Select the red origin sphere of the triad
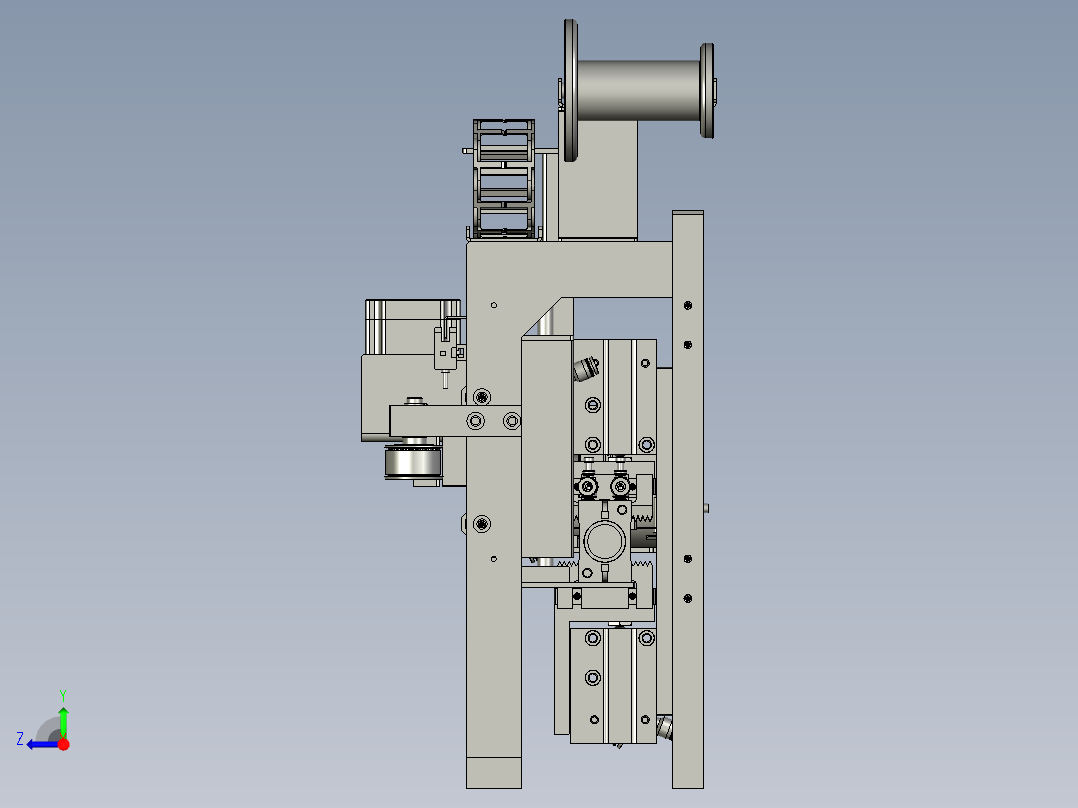This screenshot has width=1078, height=808. coord(63,744)
